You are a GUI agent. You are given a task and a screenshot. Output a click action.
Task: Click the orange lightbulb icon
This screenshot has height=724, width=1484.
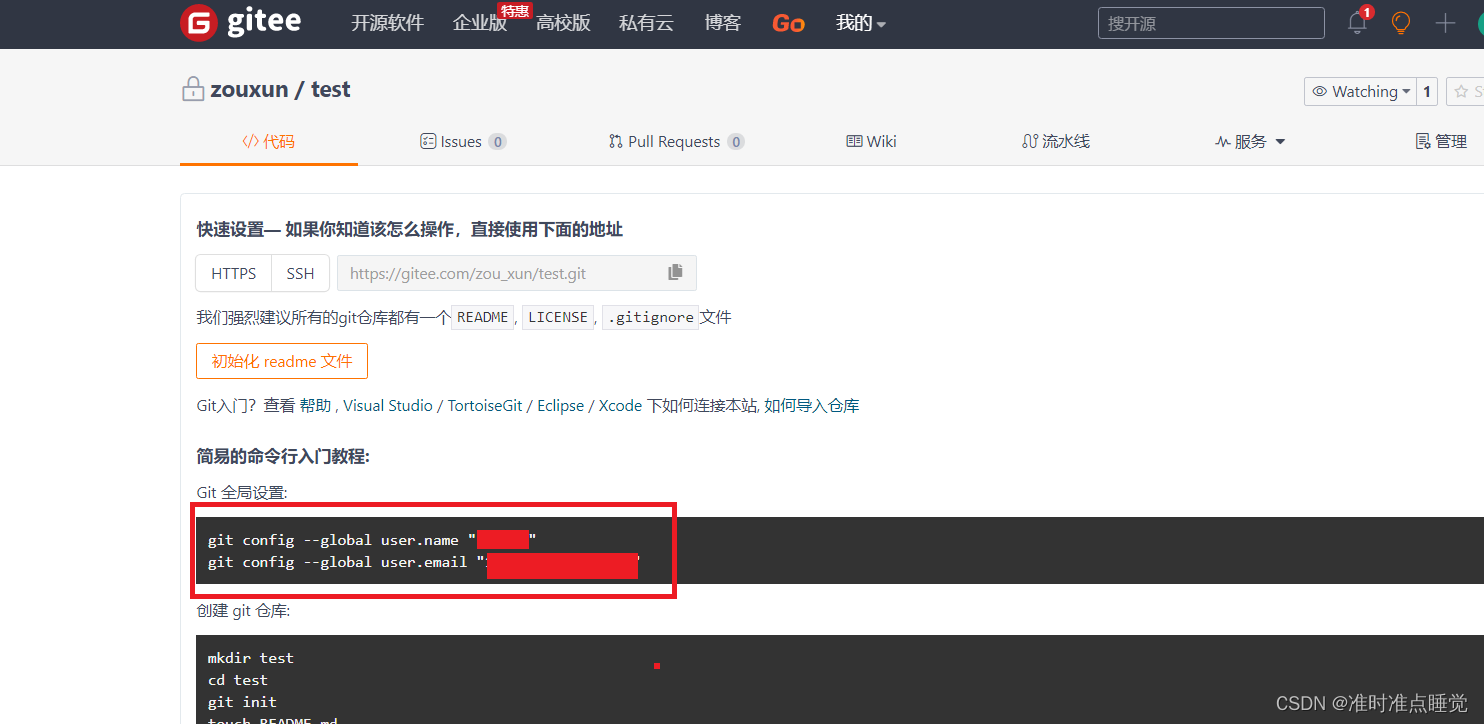point(1401,22)
